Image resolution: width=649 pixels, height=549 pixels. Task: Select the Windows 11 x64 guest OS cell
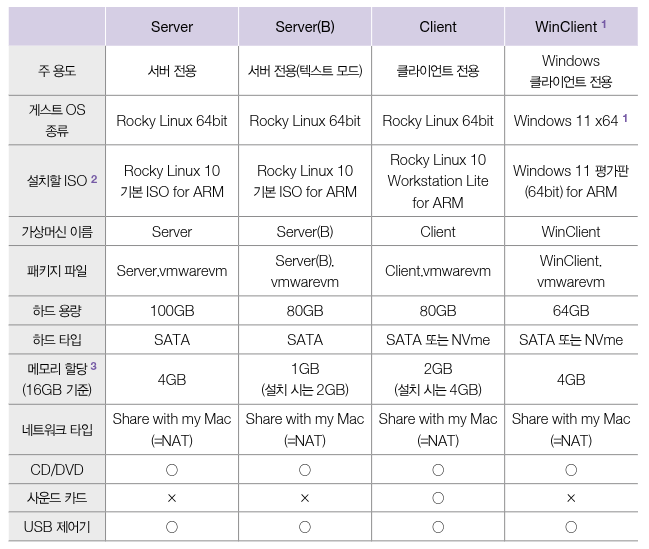click(571, 121)
